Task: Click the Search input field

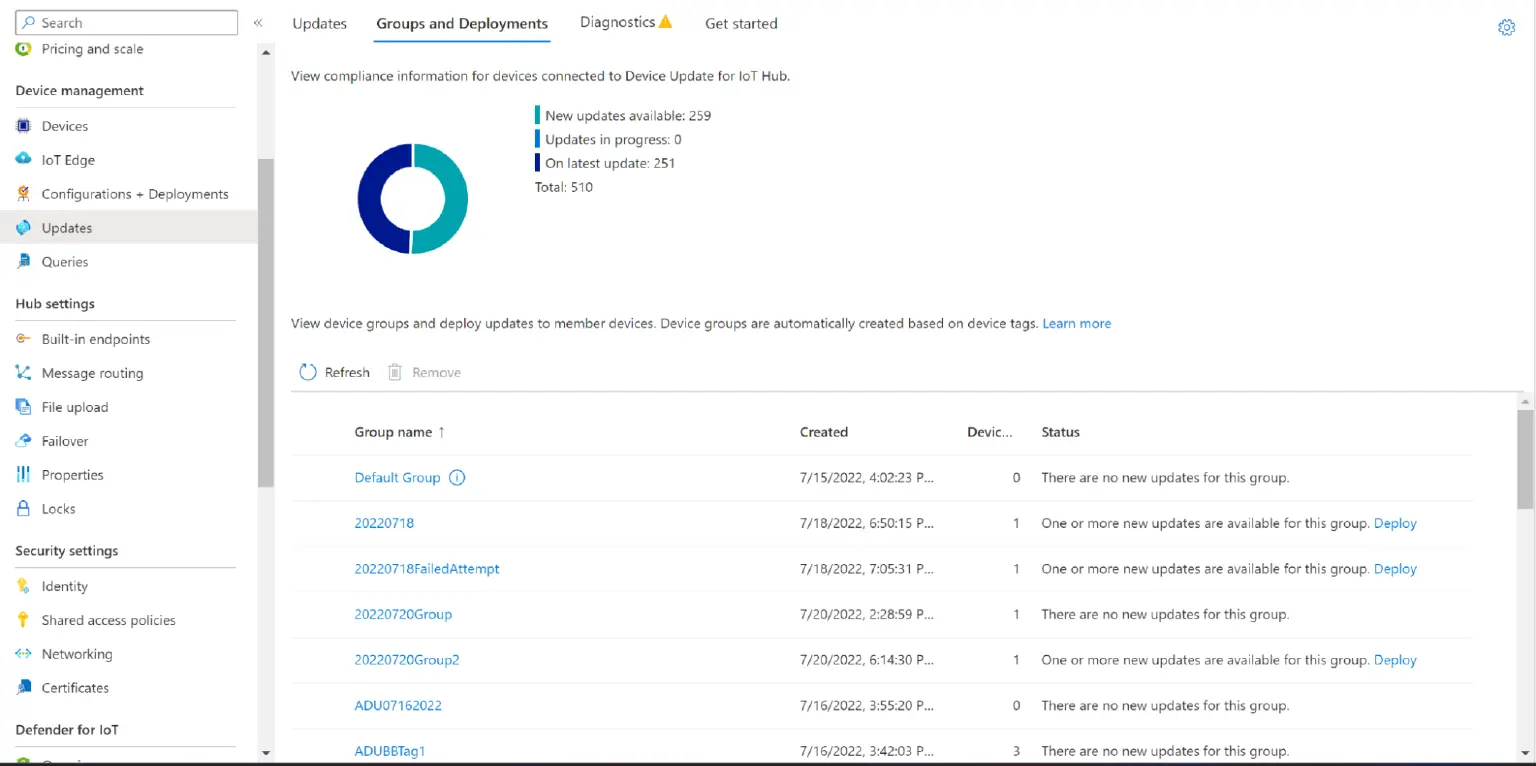Action: click(x=125, y=21)
